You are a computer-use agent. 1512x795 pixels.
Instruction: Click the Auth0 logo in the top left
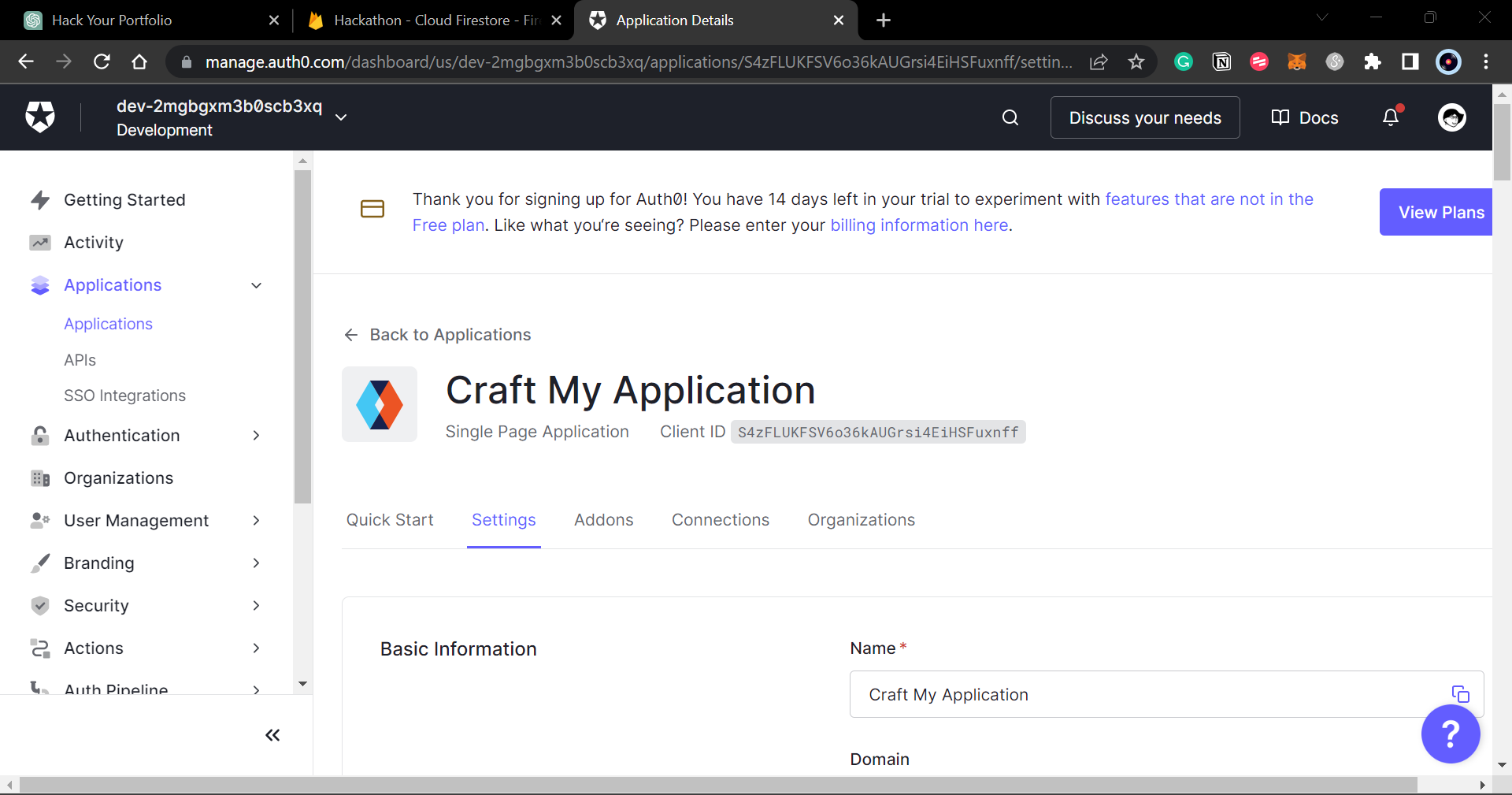point(39,117)
